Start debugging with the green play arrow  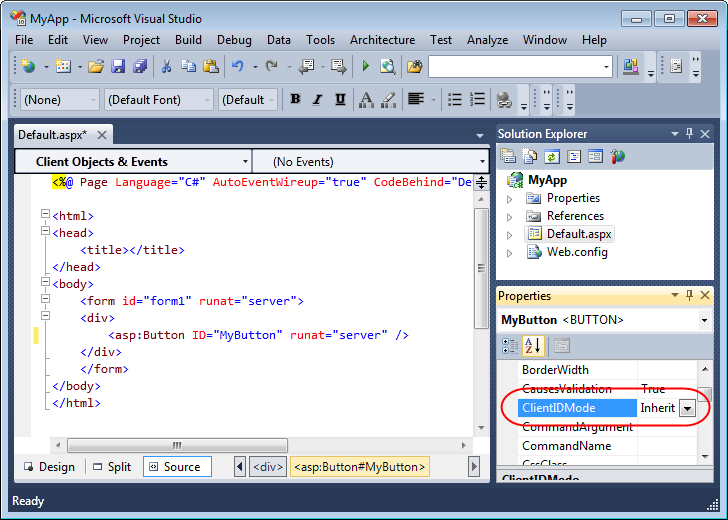[x=365, y=66]
